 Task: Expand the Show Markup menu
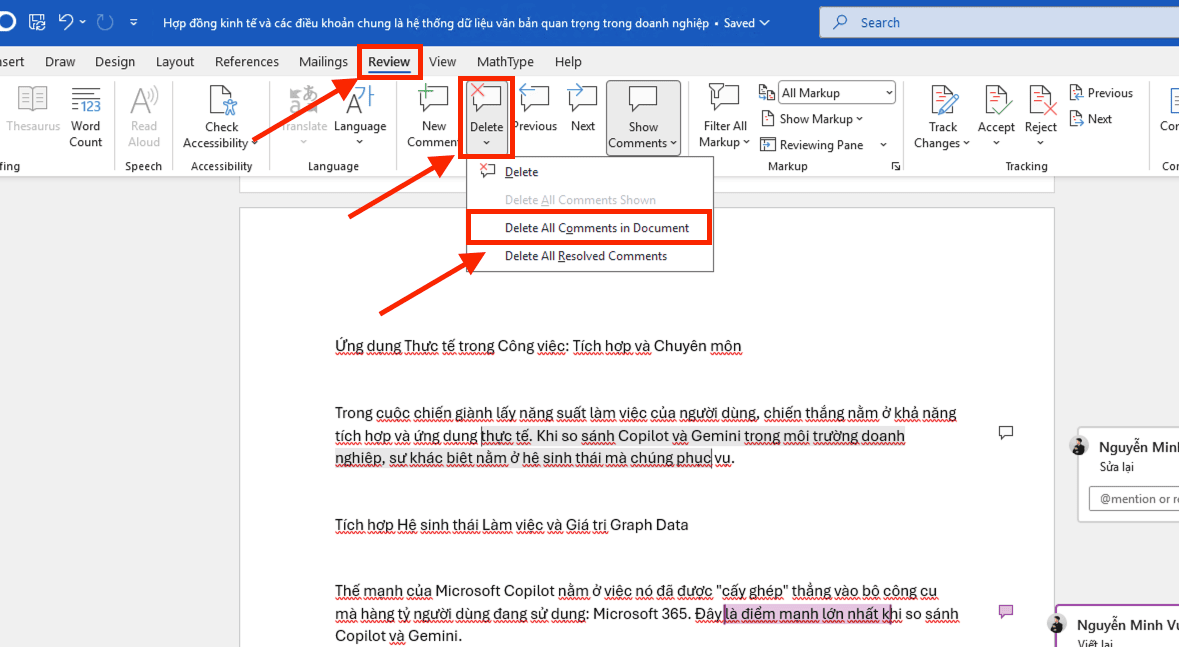pyautogui.click(x=811, y=119)
